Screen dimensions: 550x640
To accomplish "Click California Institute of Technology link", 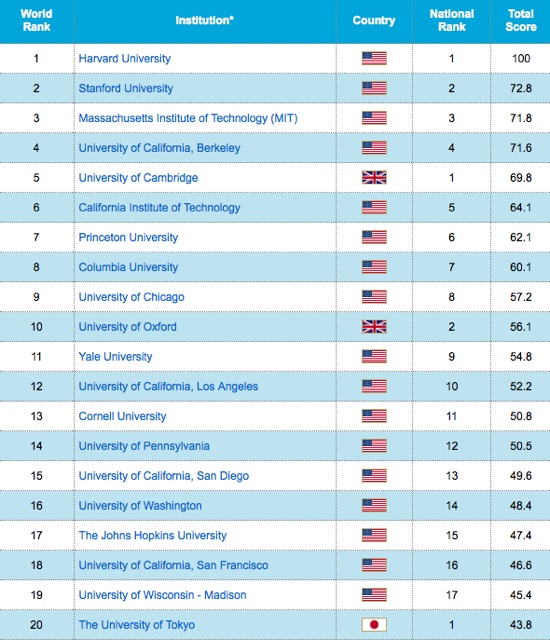I will coord(160,207).
